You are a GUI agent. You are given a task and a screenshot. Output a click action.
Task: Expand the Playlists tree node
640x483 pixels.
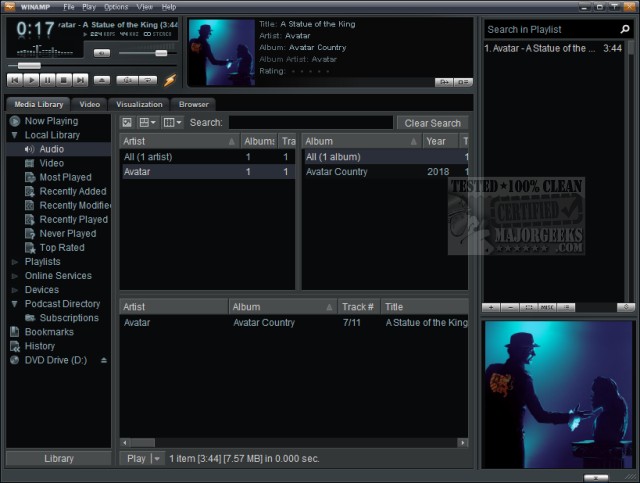15,262
